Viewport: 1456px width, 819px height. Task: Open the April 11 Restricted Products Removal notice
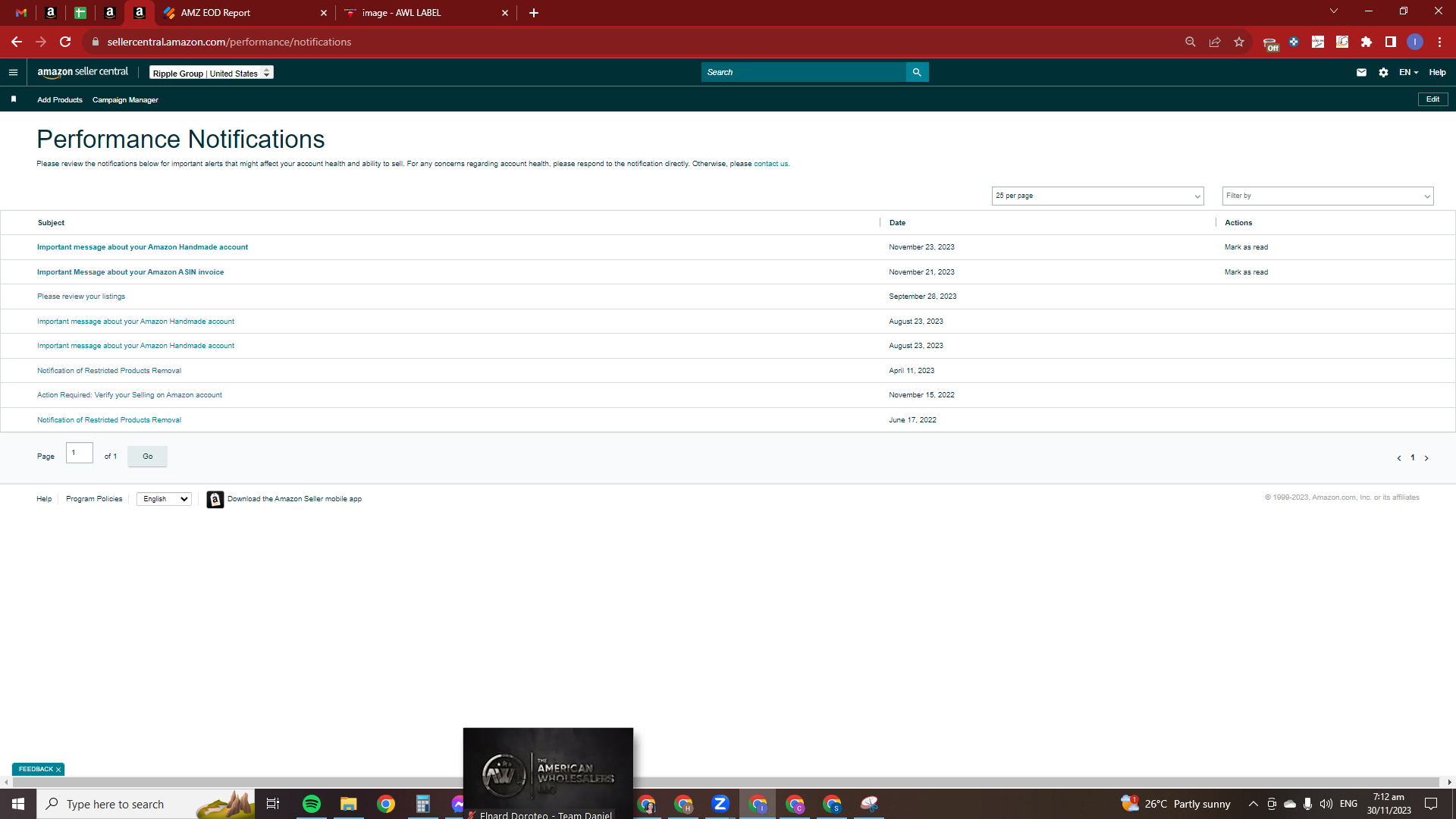pyautogui.click(x=109, y=371)
